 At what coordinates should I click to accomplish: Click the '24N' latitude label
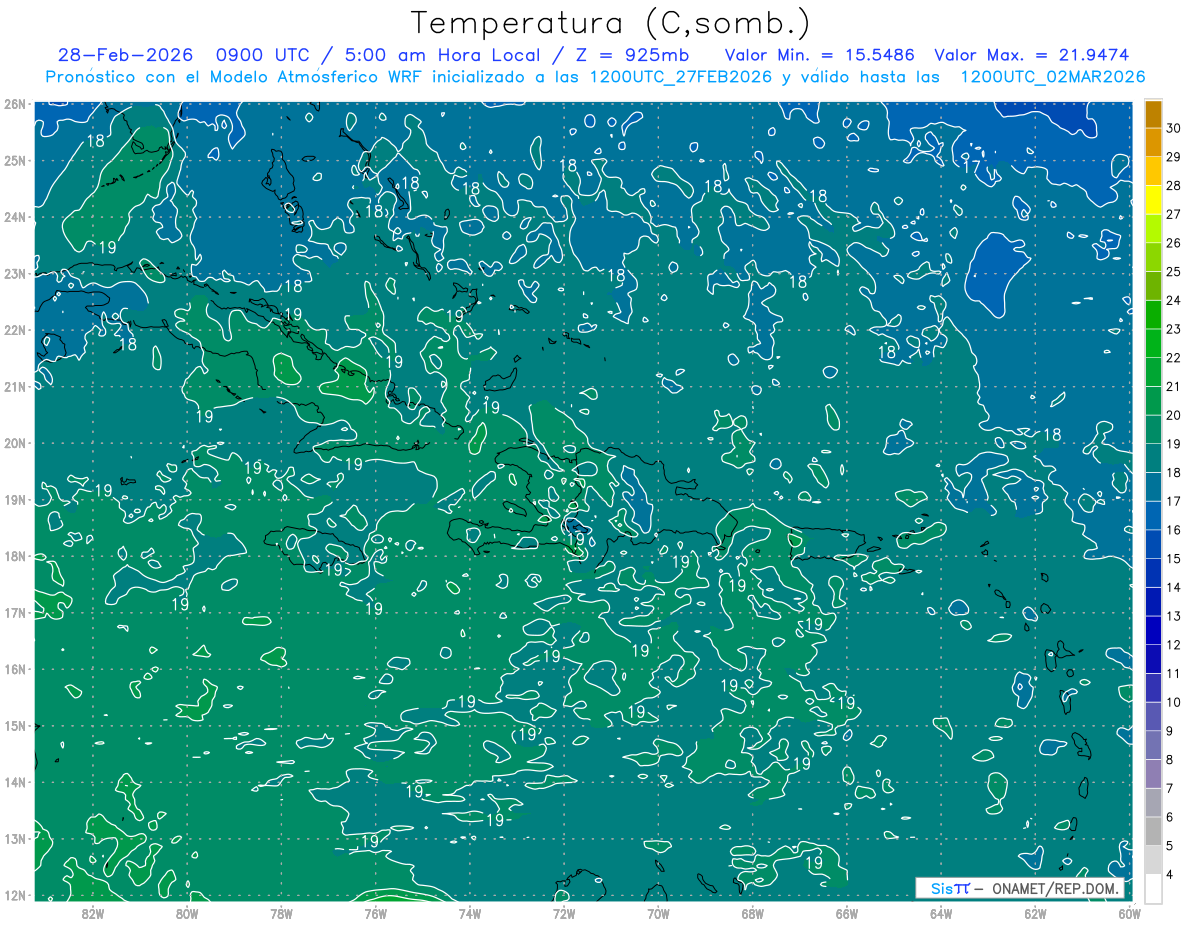pyautogui.click(x=16, y=217)
